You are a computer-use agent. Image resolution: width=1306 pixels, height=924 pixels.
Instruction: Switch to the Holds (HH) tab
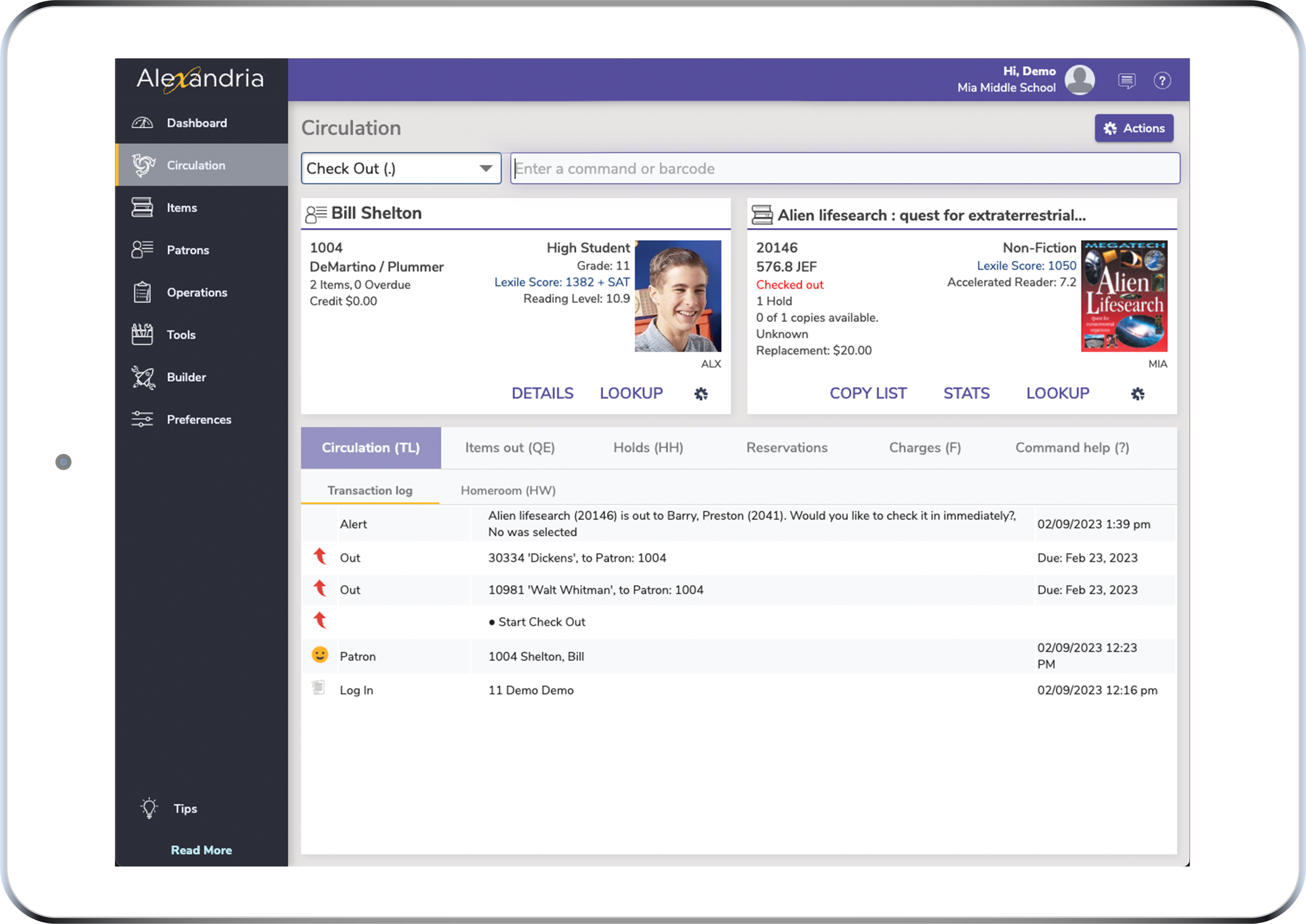pos(648,447)
